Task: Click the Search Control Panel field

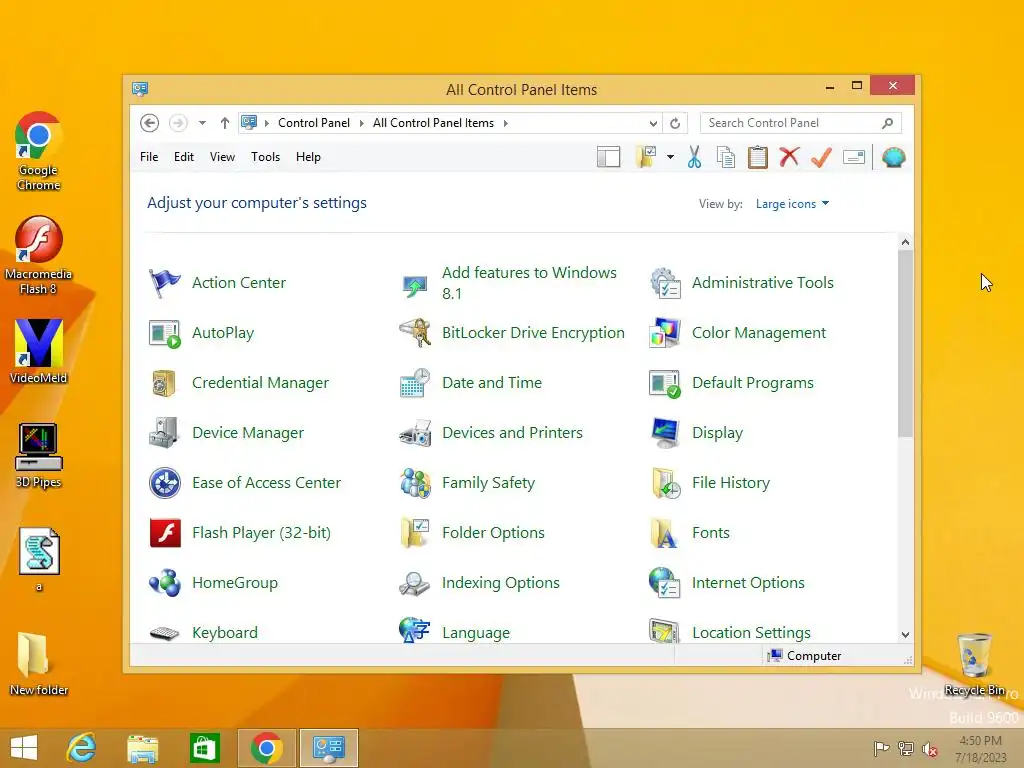Action: [801, 123]
